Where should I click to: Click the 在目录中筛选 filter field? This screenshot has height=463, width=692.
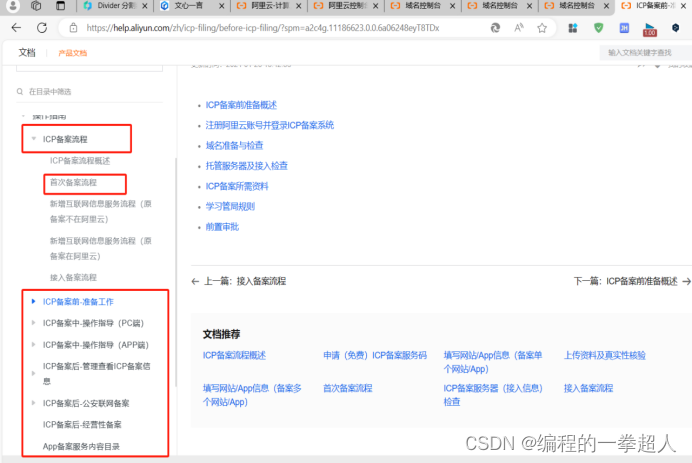[x=89, y=92]
